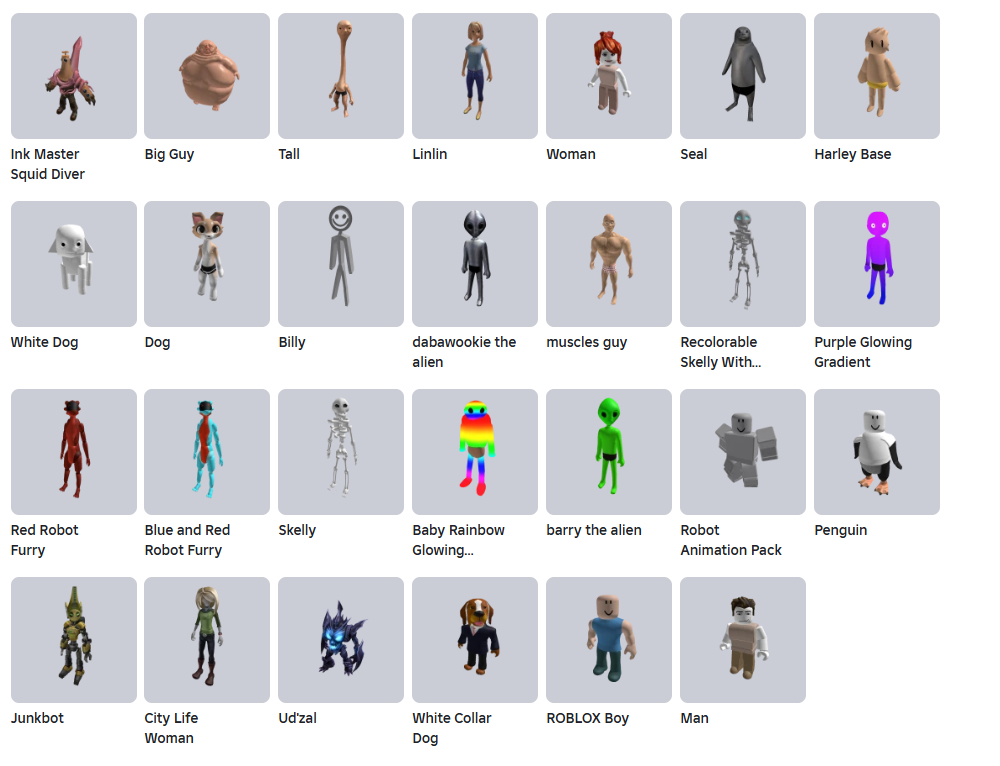
Task: Pick the Billy stick figure thumbnail
Action: pos(341,264)
